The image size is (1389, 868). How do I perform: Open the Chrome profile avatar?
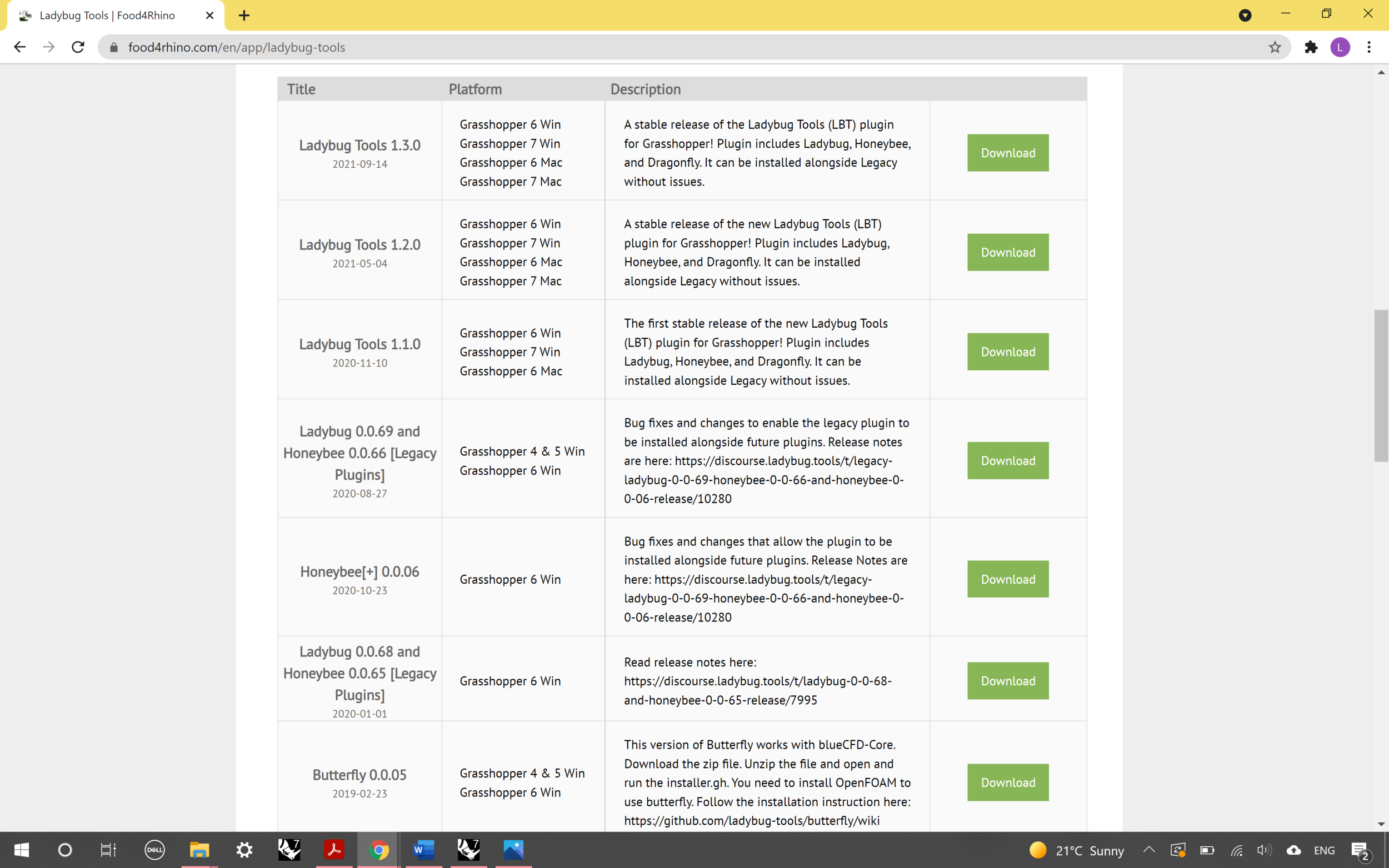1340,47
